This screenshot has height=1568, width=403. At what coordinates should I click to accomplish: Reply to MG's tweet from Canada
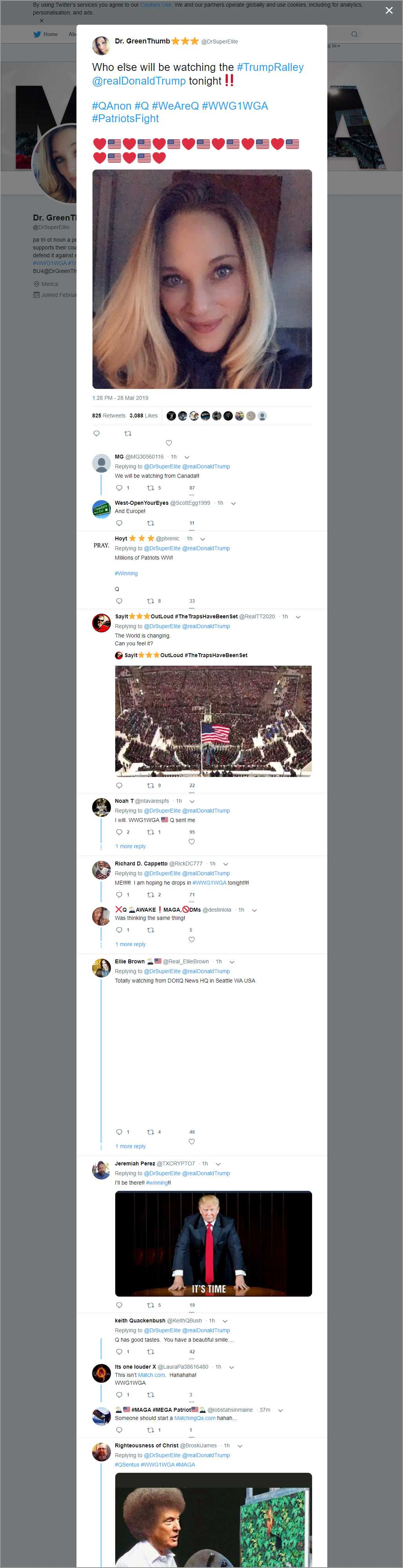119,488
